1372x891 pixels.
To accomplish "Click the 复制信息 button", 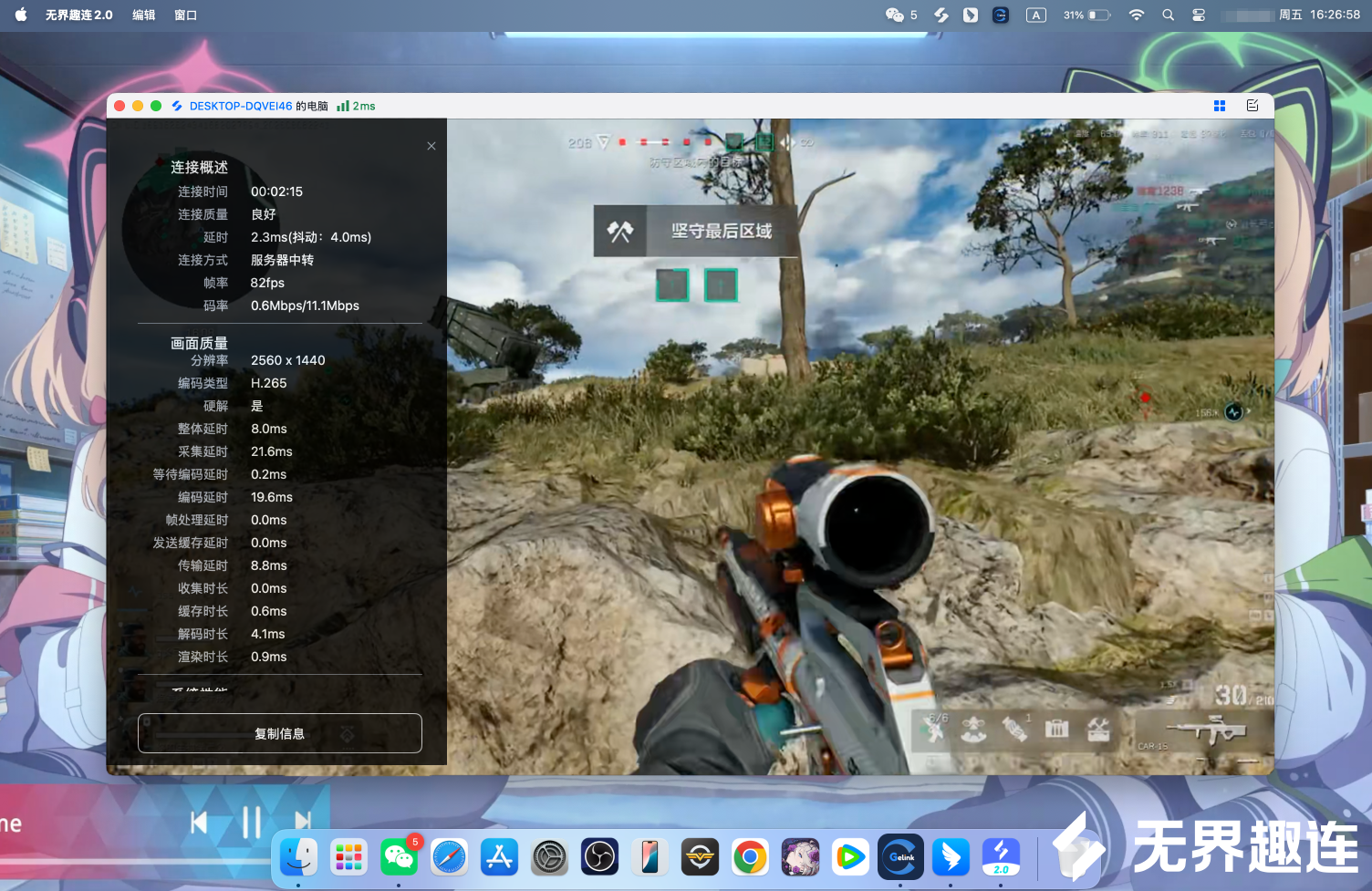I will pos(280,733).
